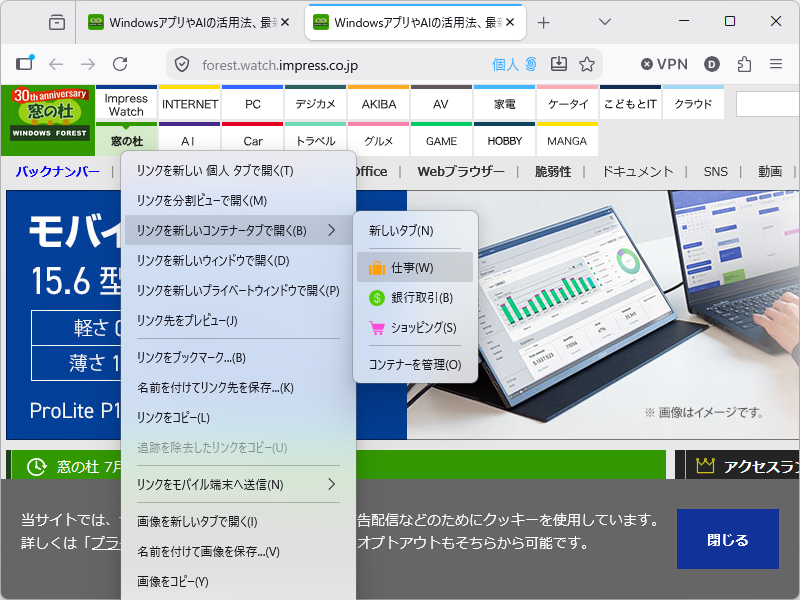Image resolution: width=800 pixels, height=600 pixels.
Task: Choose 新しいタブ(N) in submenu
Action: point(415,231)
